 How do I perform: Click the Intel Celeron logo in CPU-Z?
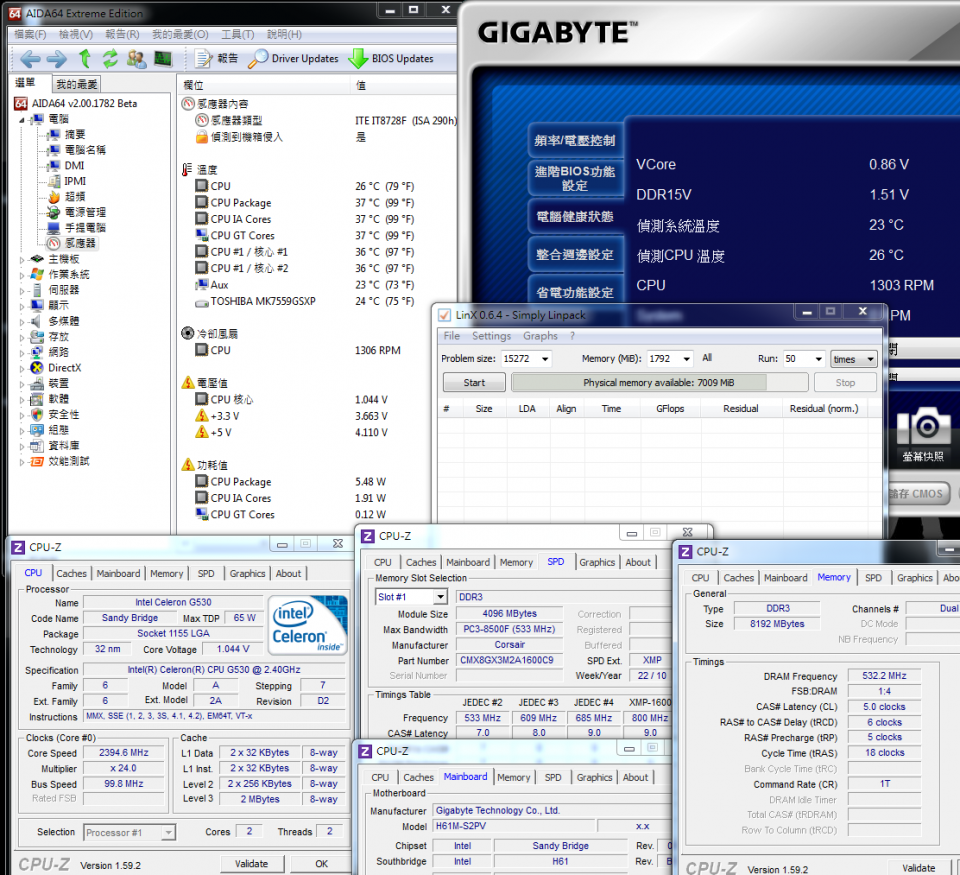[307, 627]
